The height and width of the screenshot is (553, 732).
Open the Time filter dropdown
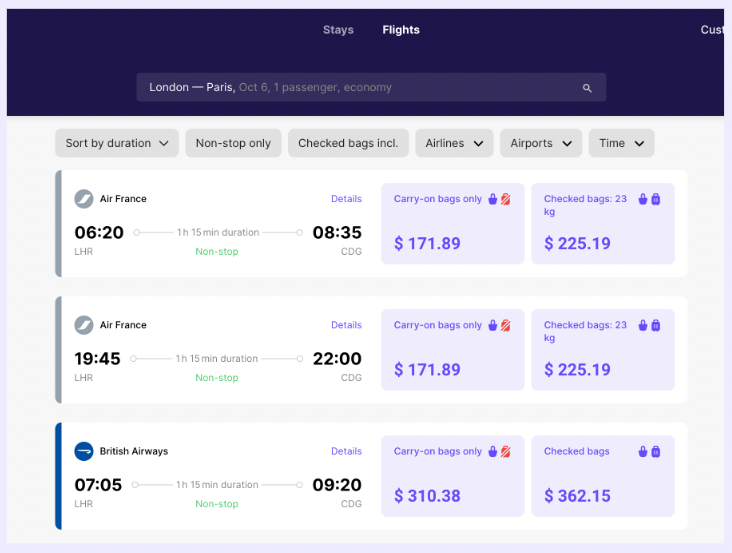(621, 143)
